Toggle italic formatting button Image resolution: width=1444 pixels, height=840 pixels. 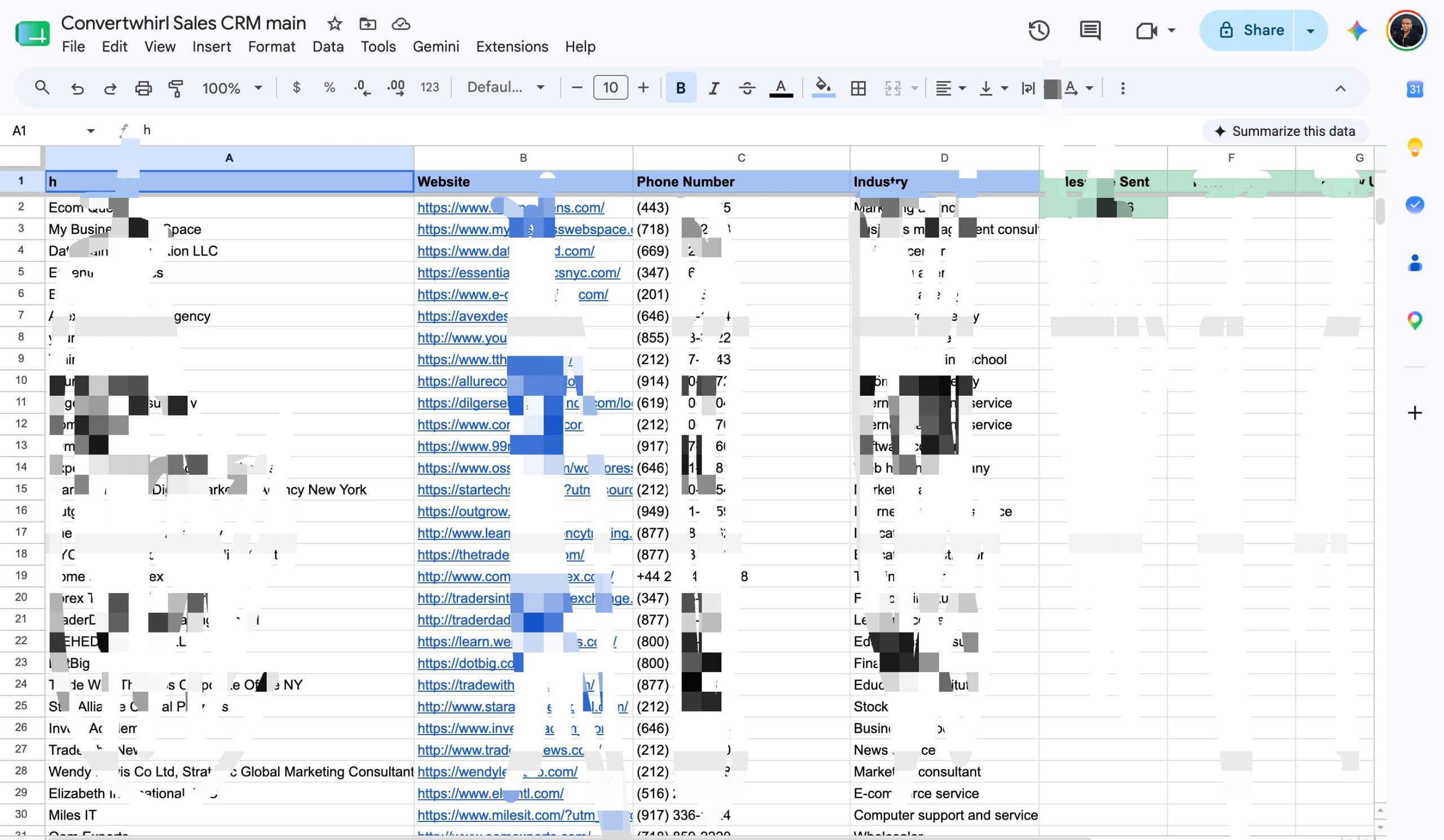pyautogui.click(x=714, y=88)
